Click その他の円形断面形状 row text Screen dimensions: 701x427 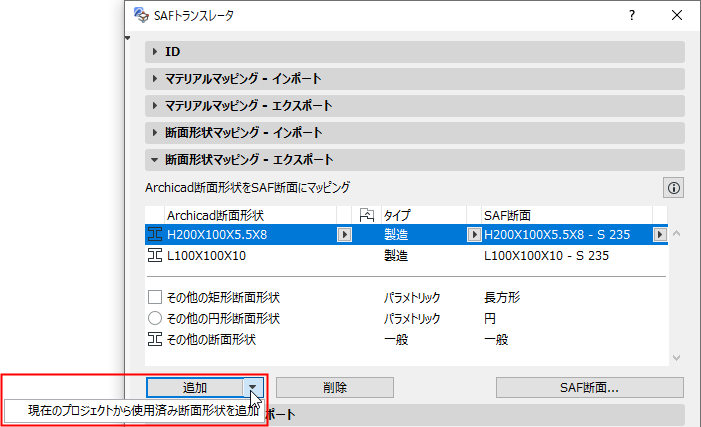click(223, 318)
